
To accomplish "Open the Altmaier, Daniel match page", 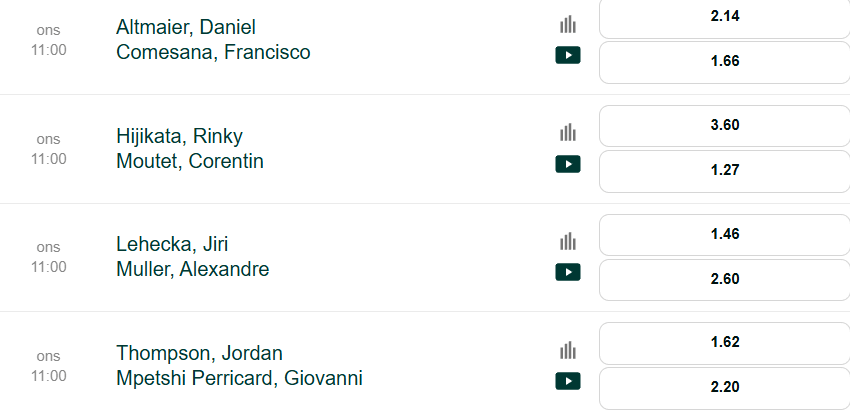I will 186,27.
